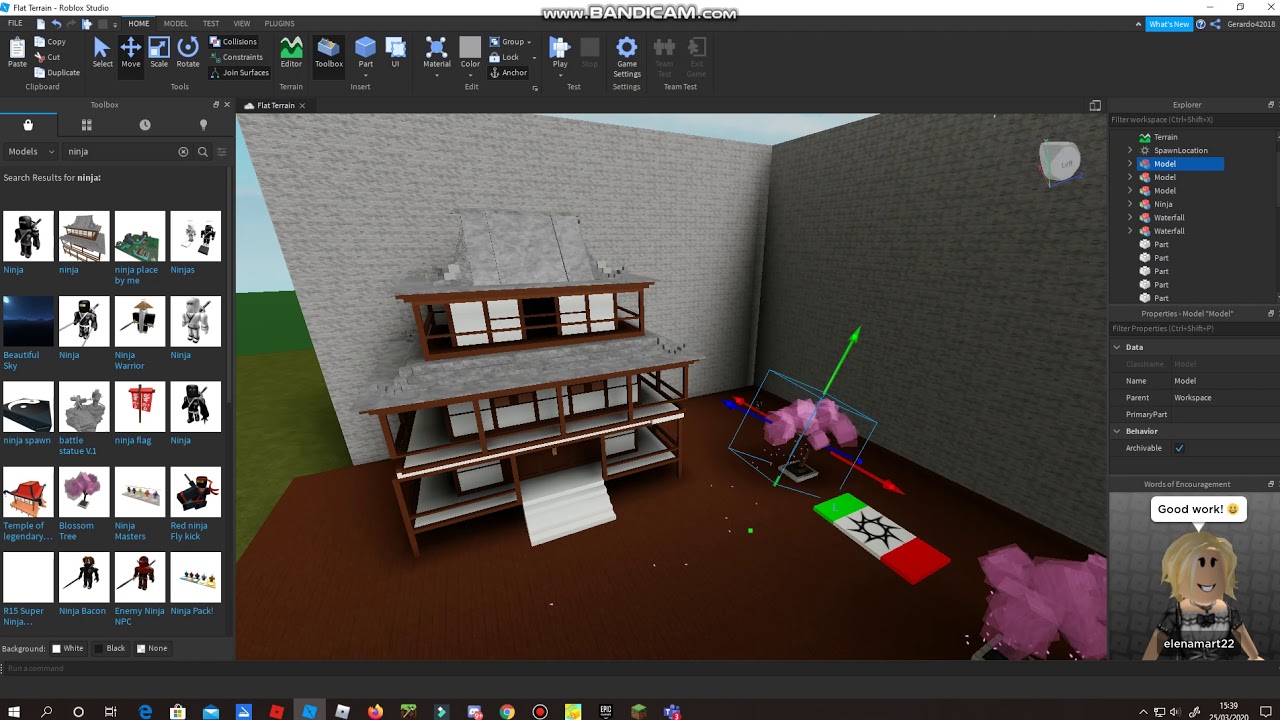The height and width of the screenshot is (720, 1280).
Task: Maximize the viewport with the top-right icon
Action: pos(1095,105)
